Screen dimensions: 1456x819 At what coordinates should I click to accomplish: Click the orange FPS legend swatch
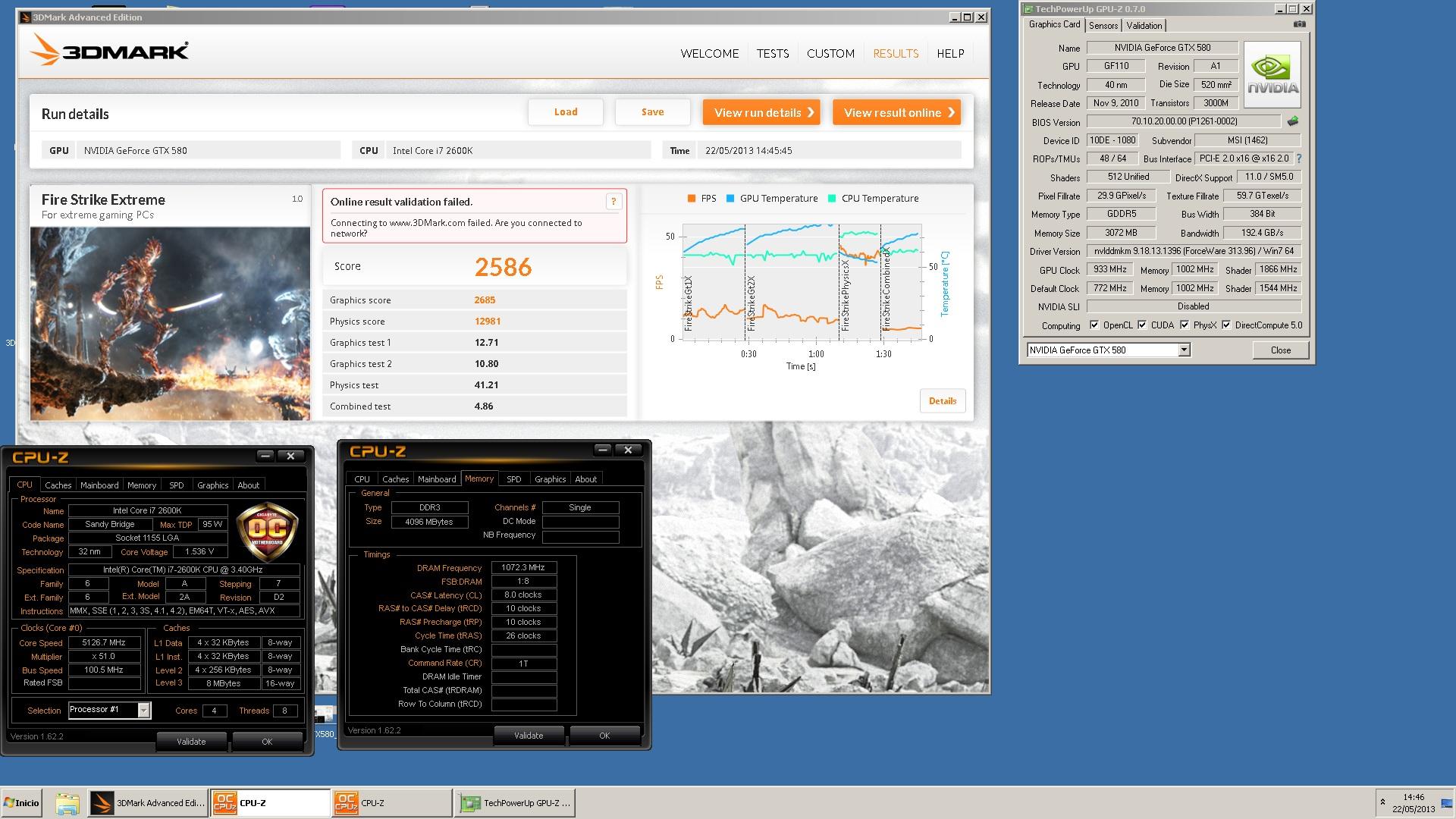[691, 198]
